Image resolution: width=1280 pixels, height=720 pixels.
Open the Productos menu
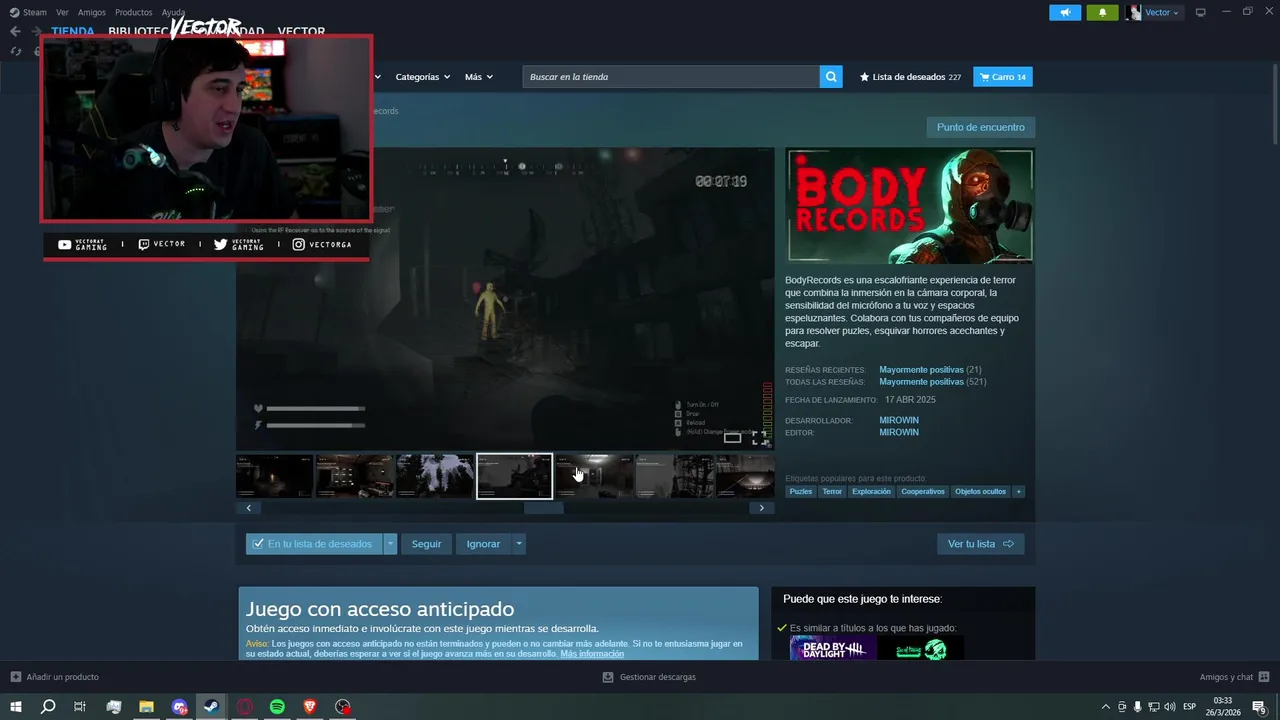(x=134, y=12)
